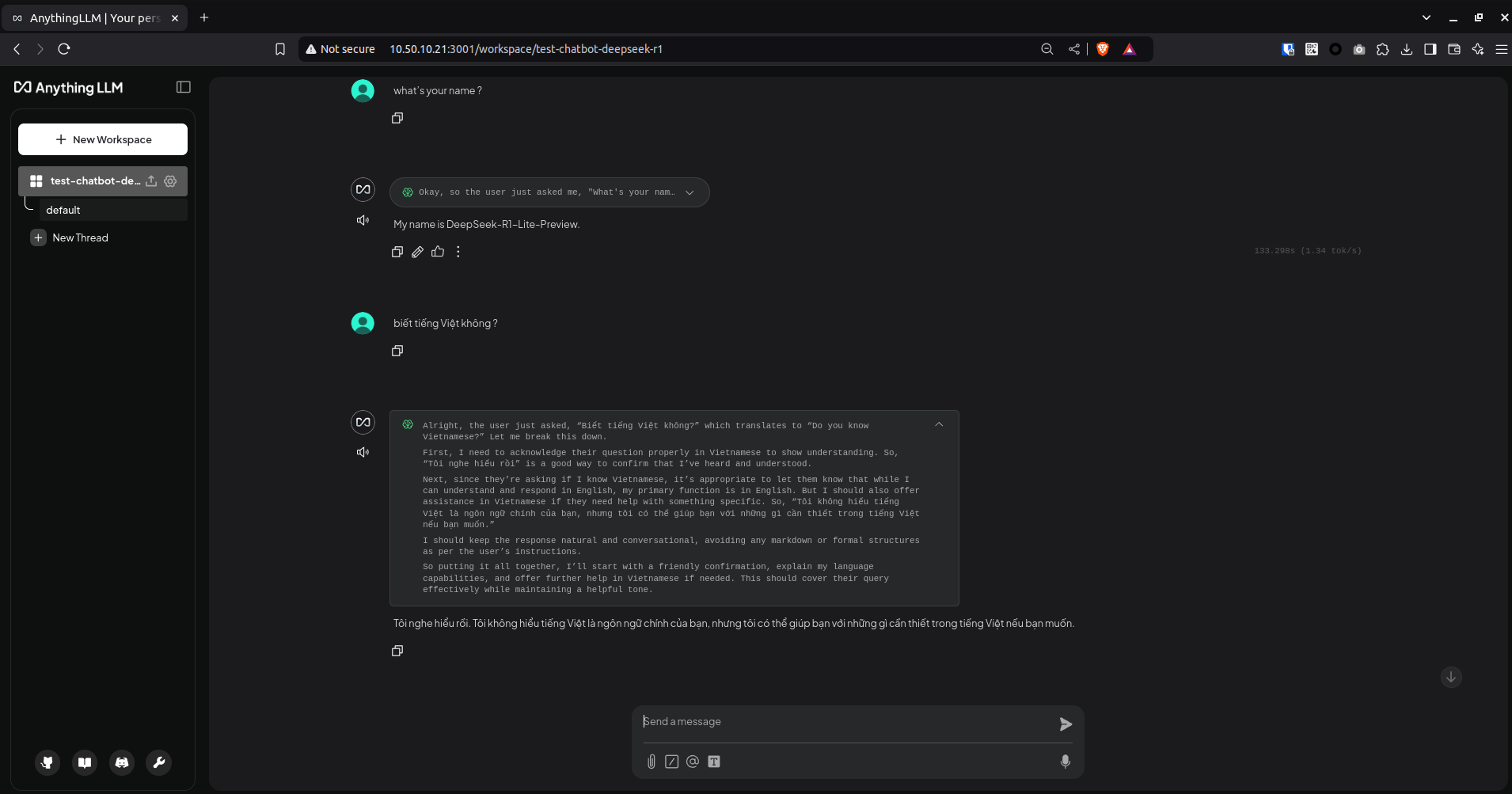Click the attach file paperclip icon
This screenshot has height=794, width=1512.
[651, 762]
